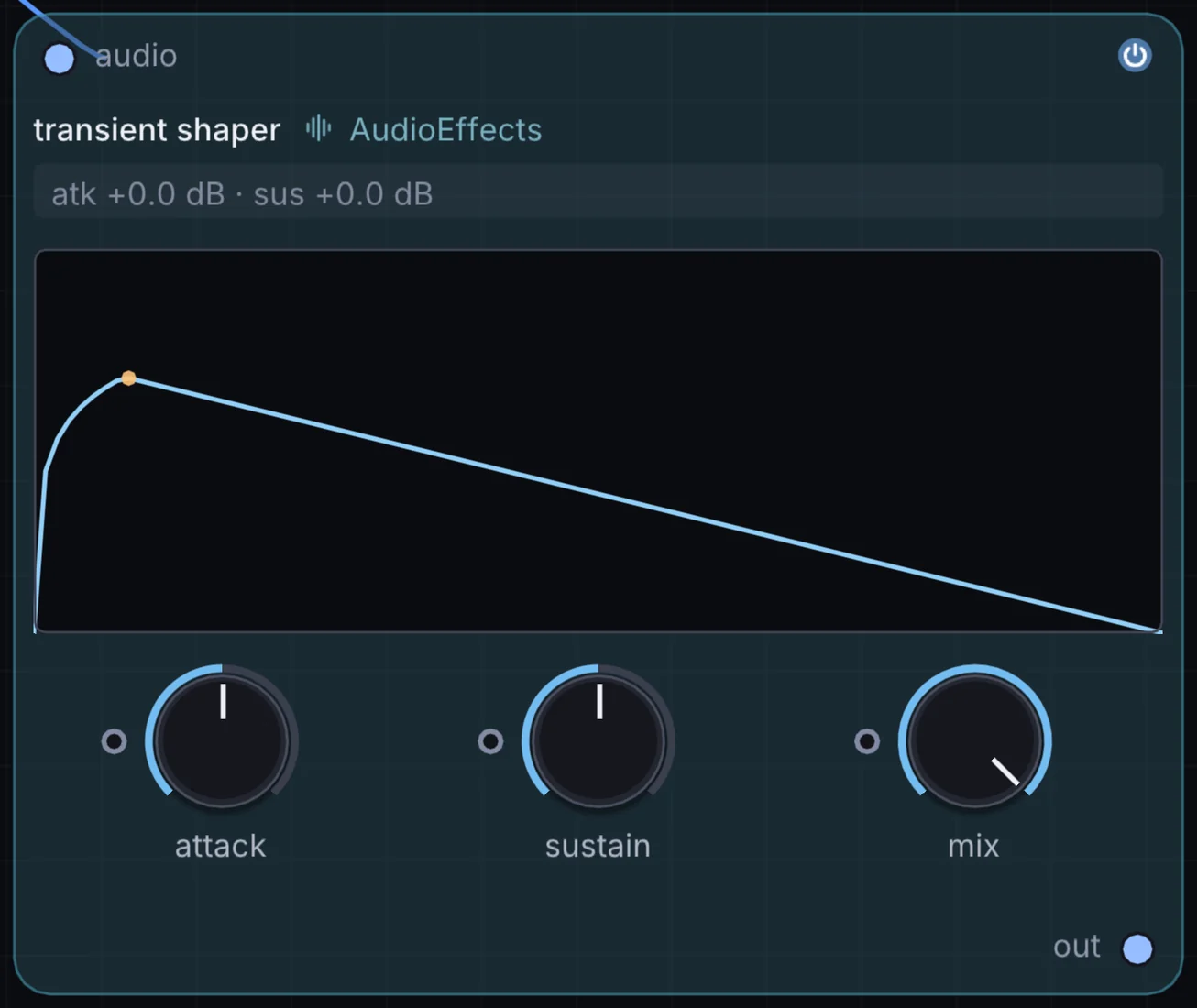This screenshot has height=1008, width=1197.
Task: Toggle the transient shaper power button
Action: pyautogui.click(x=1135, y=56)
